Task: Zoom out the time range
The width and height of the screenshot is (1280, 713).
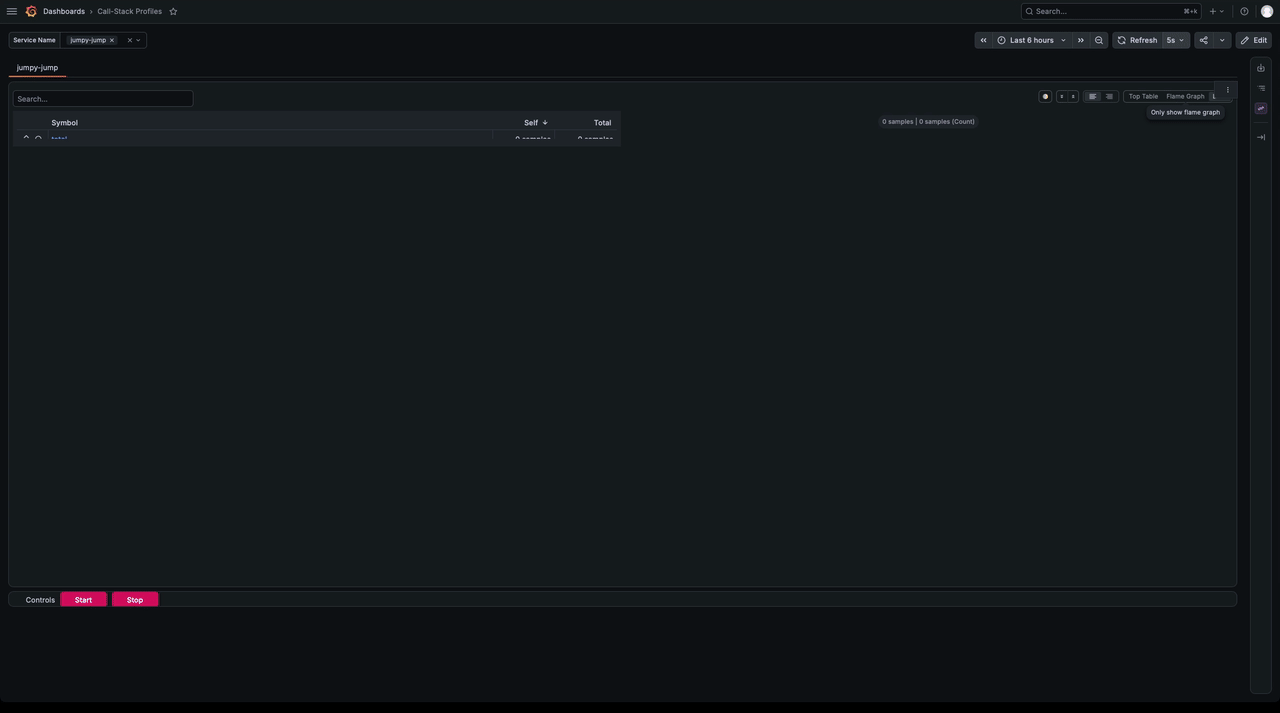Action: 1099,40
